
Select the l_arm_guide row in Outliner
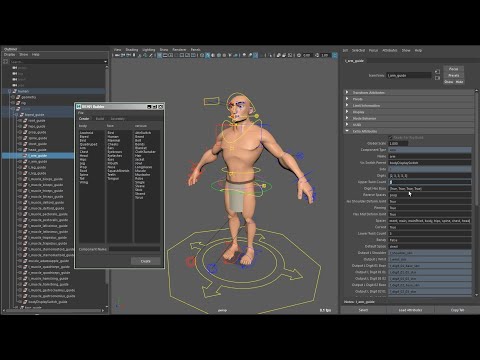(38, 155)
